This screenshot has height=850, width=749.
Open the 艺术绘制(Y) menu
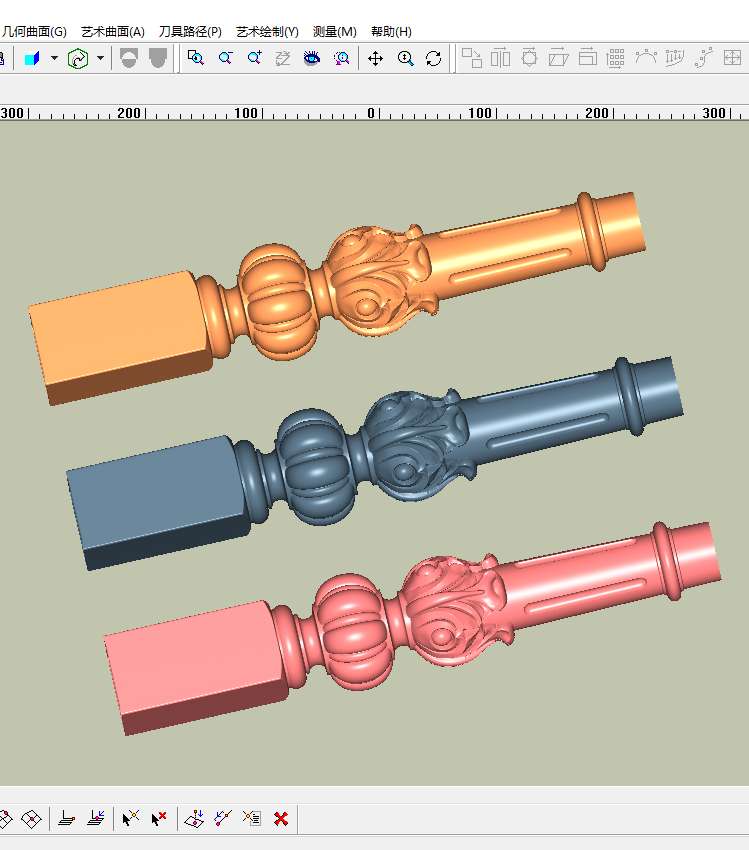point(267,32)
